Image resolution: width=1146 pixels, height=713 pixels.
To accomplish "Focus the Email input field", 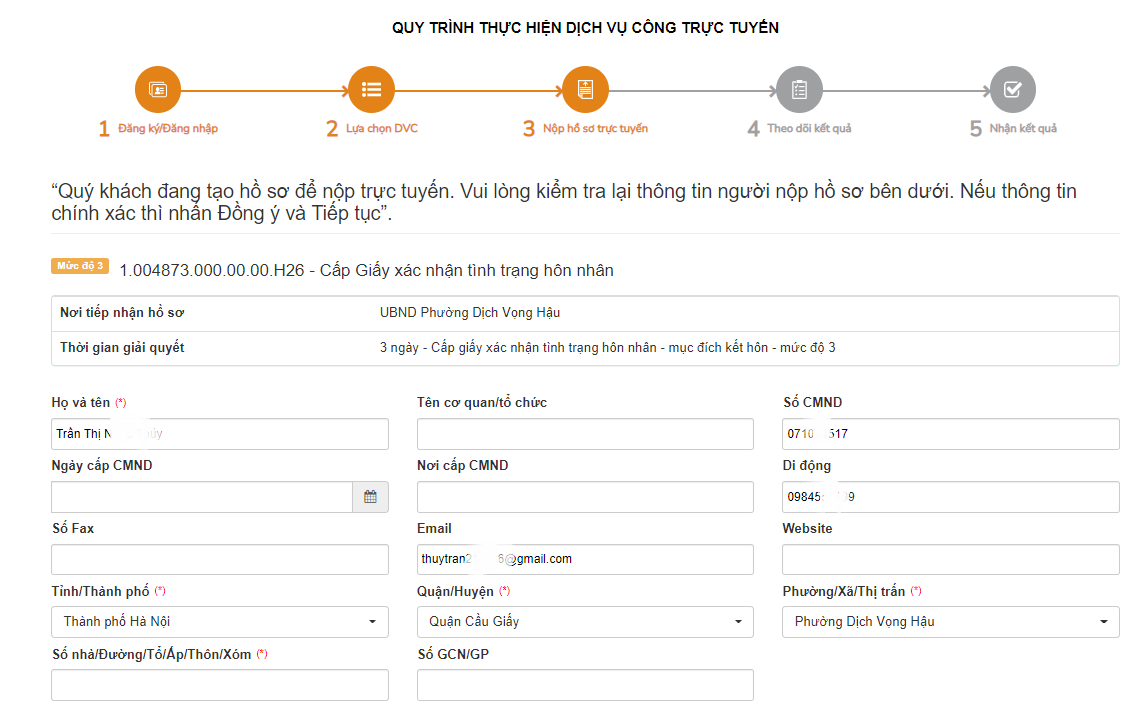I will pyautogui.click(x=585, y=560).
